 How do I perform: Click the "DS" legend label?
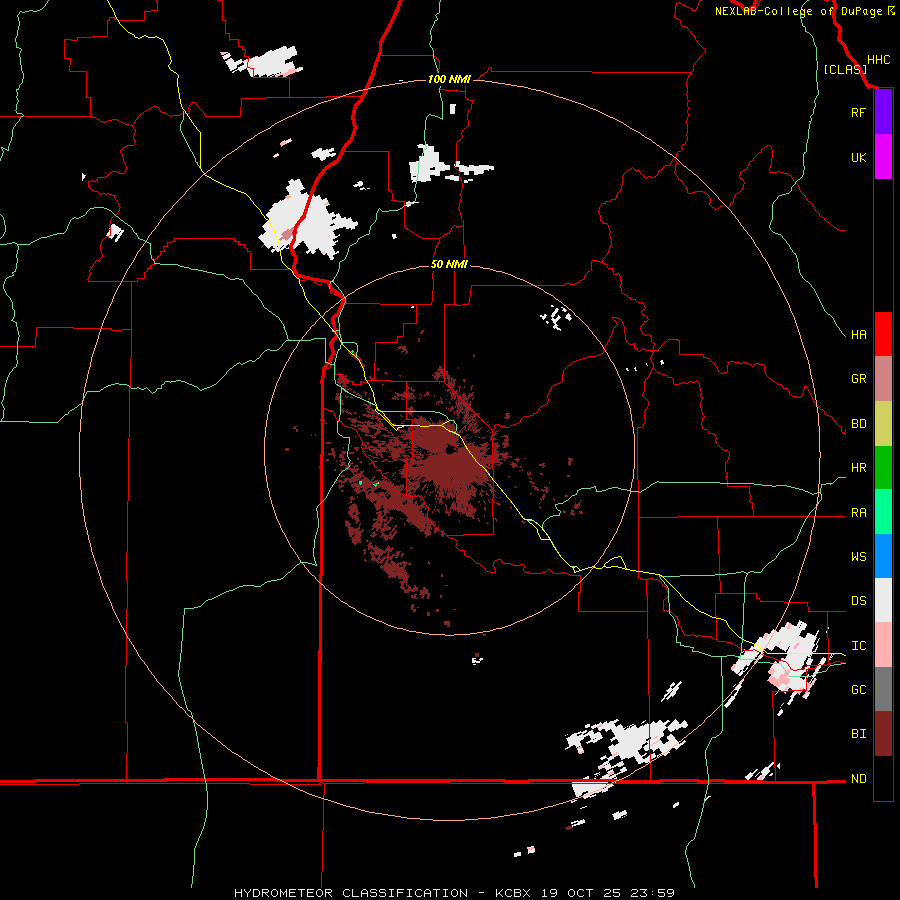click(x=858, y=601)
